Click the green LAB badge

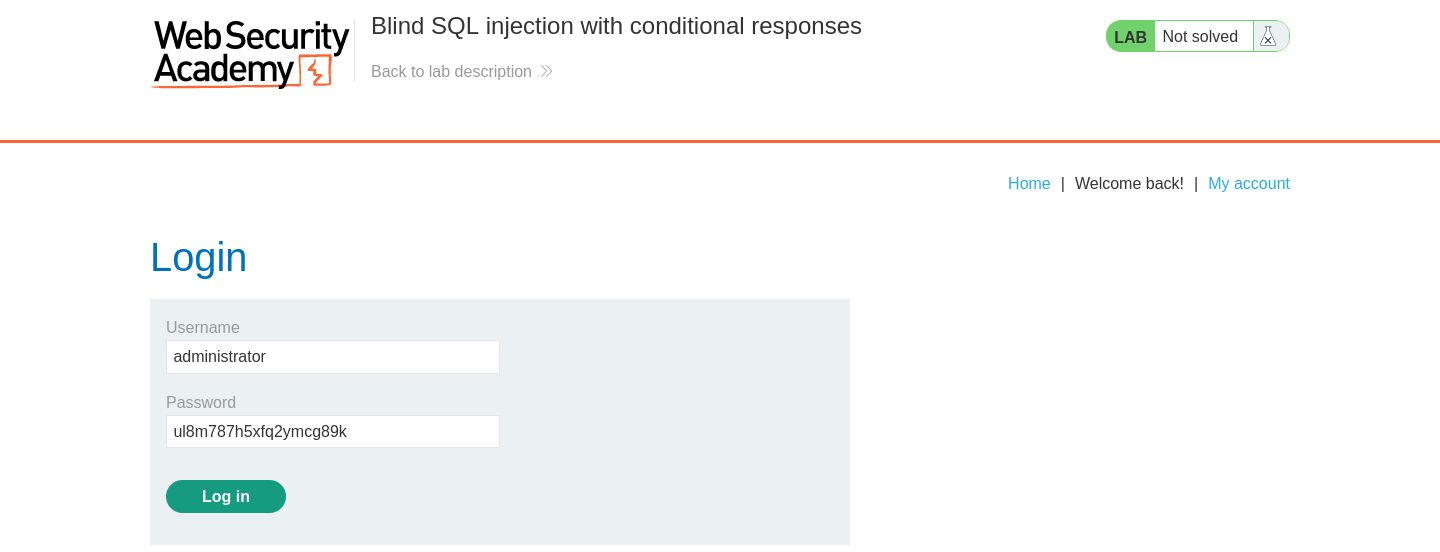[1130, 37]
